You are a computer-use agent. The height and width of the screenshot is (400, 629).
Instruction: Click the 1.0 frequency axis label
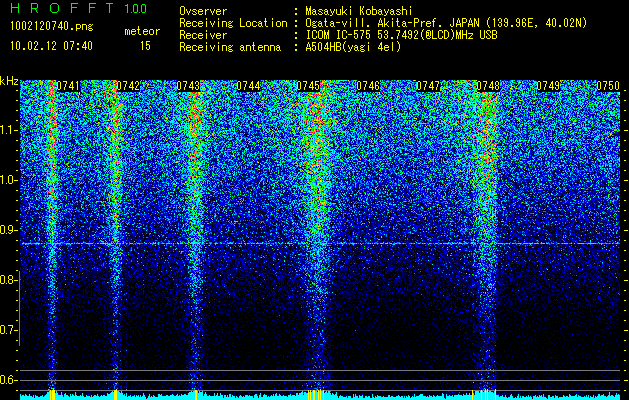8,180
